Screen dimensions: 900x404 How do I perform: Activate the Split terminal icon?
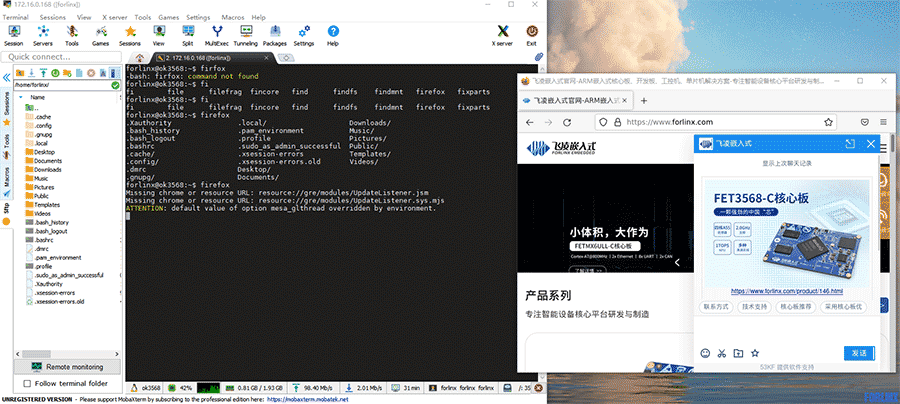click(x=188, y=36)
